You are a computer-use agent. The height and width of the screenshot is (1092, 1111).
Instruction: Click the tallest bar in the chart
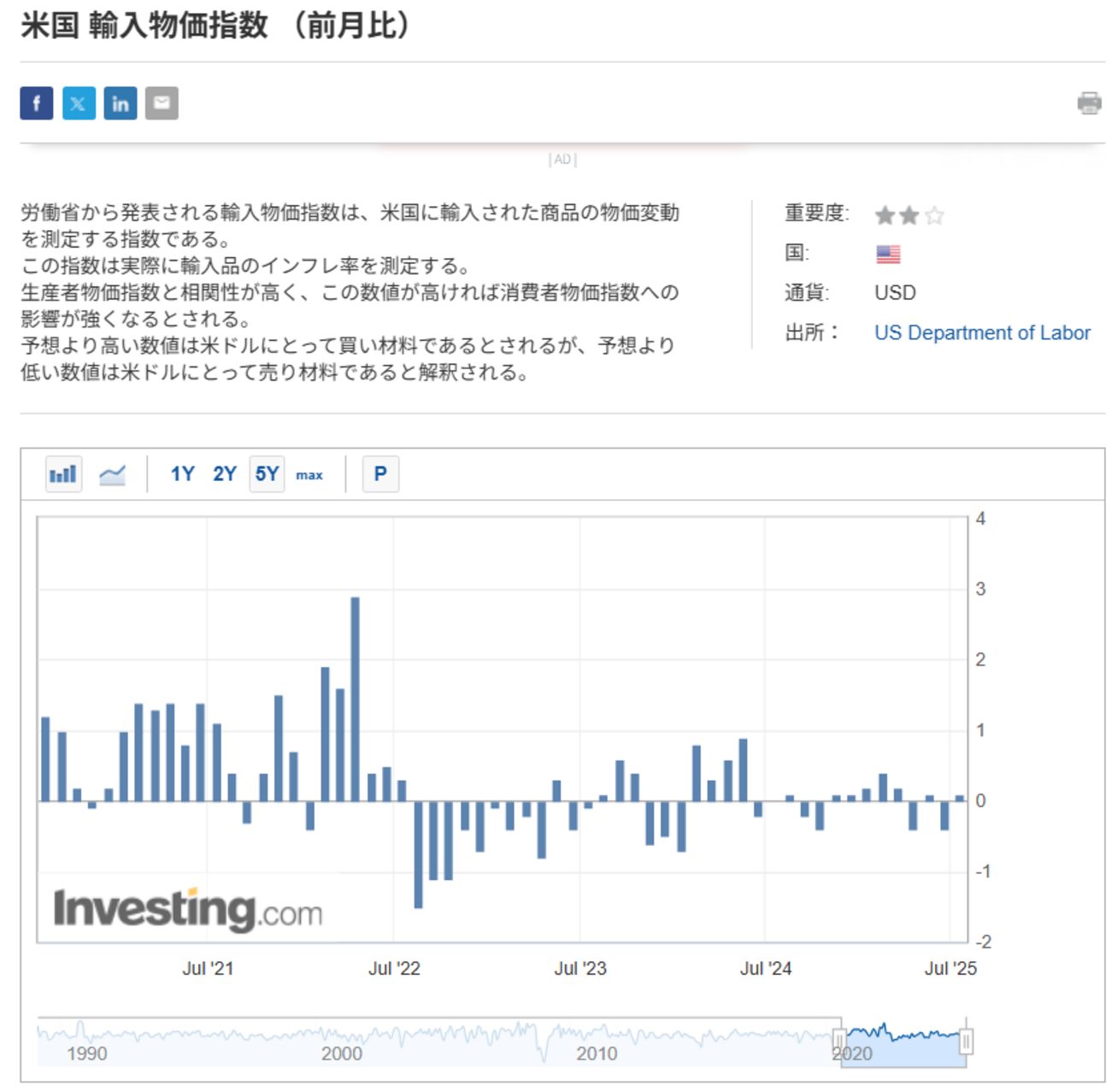pos(356,699)
